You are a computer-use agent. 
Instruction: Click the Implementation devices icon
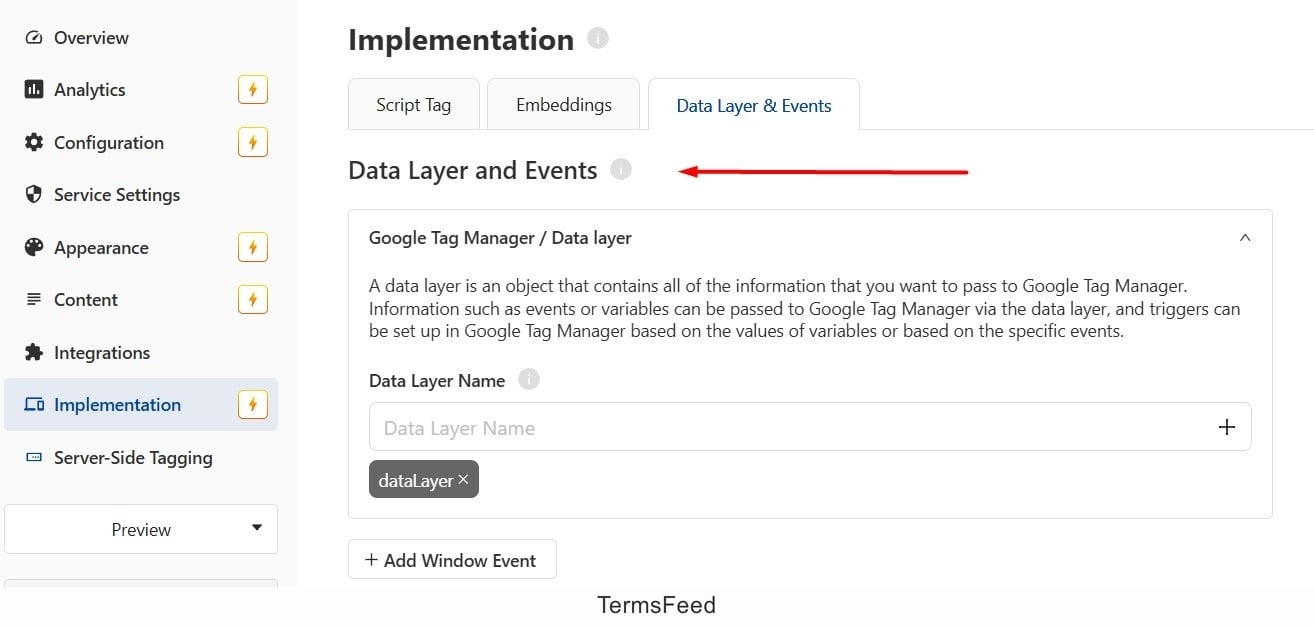click(x=34, y=405)
